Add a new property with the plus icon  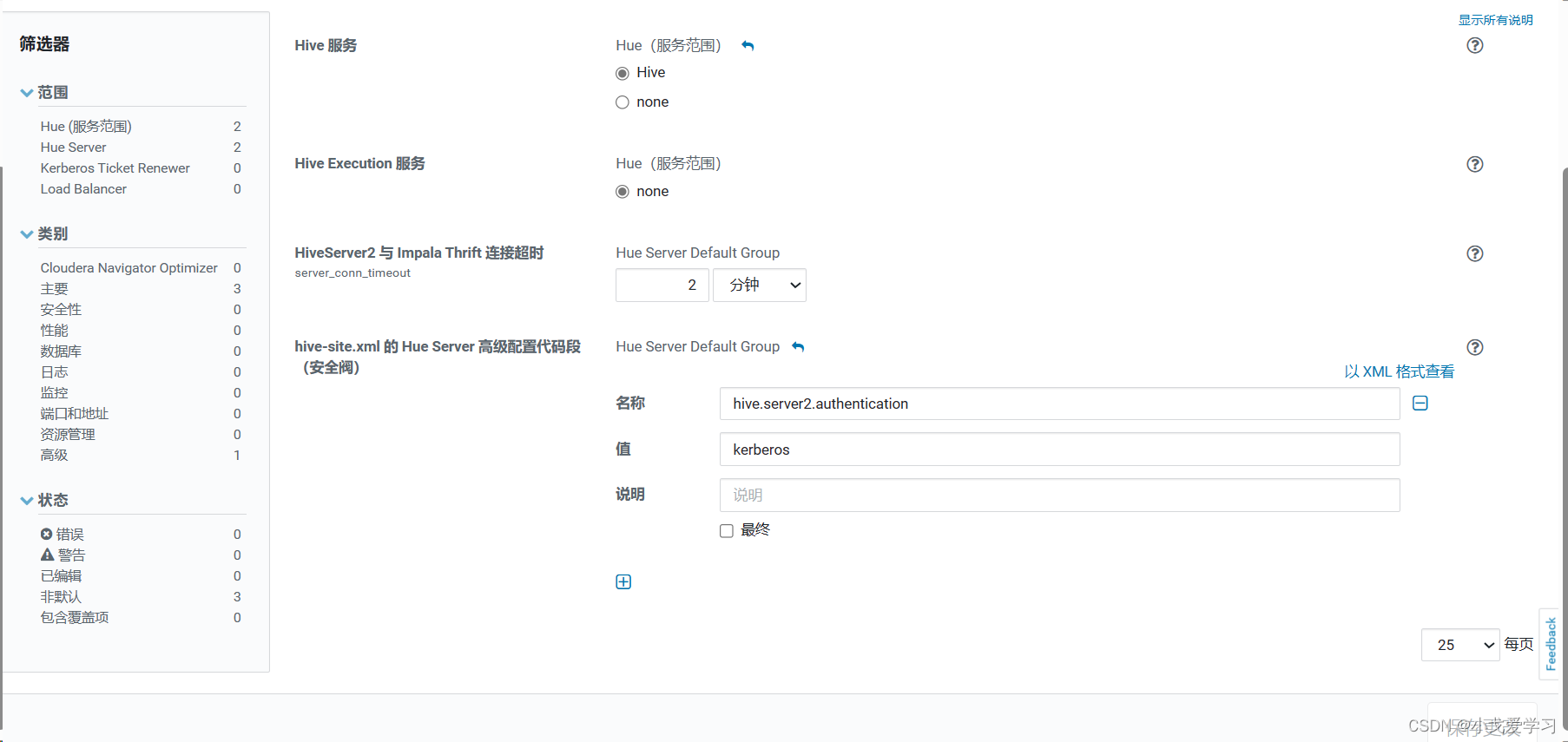coord(623,581)
